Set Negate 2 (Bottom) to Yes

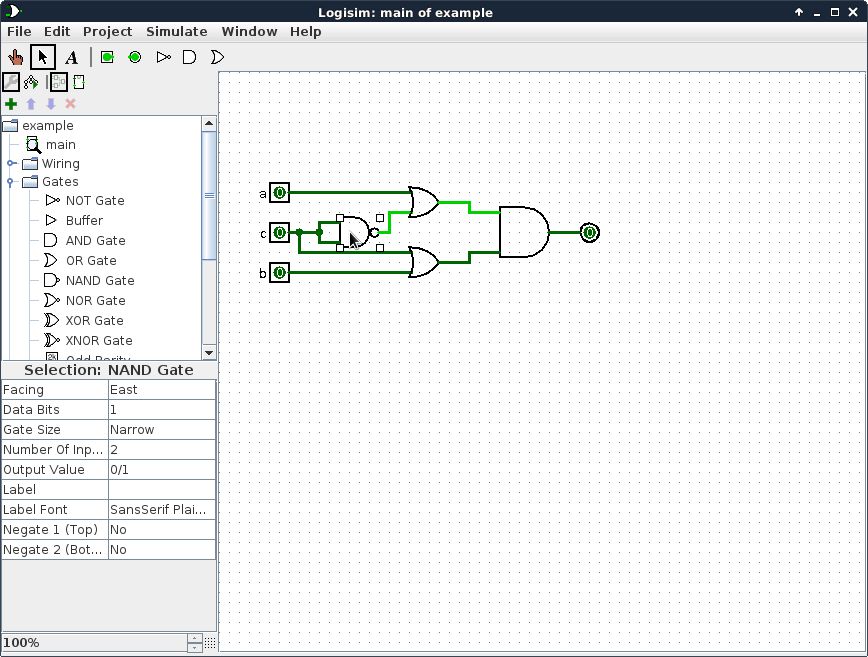click(x=160, y=549)
